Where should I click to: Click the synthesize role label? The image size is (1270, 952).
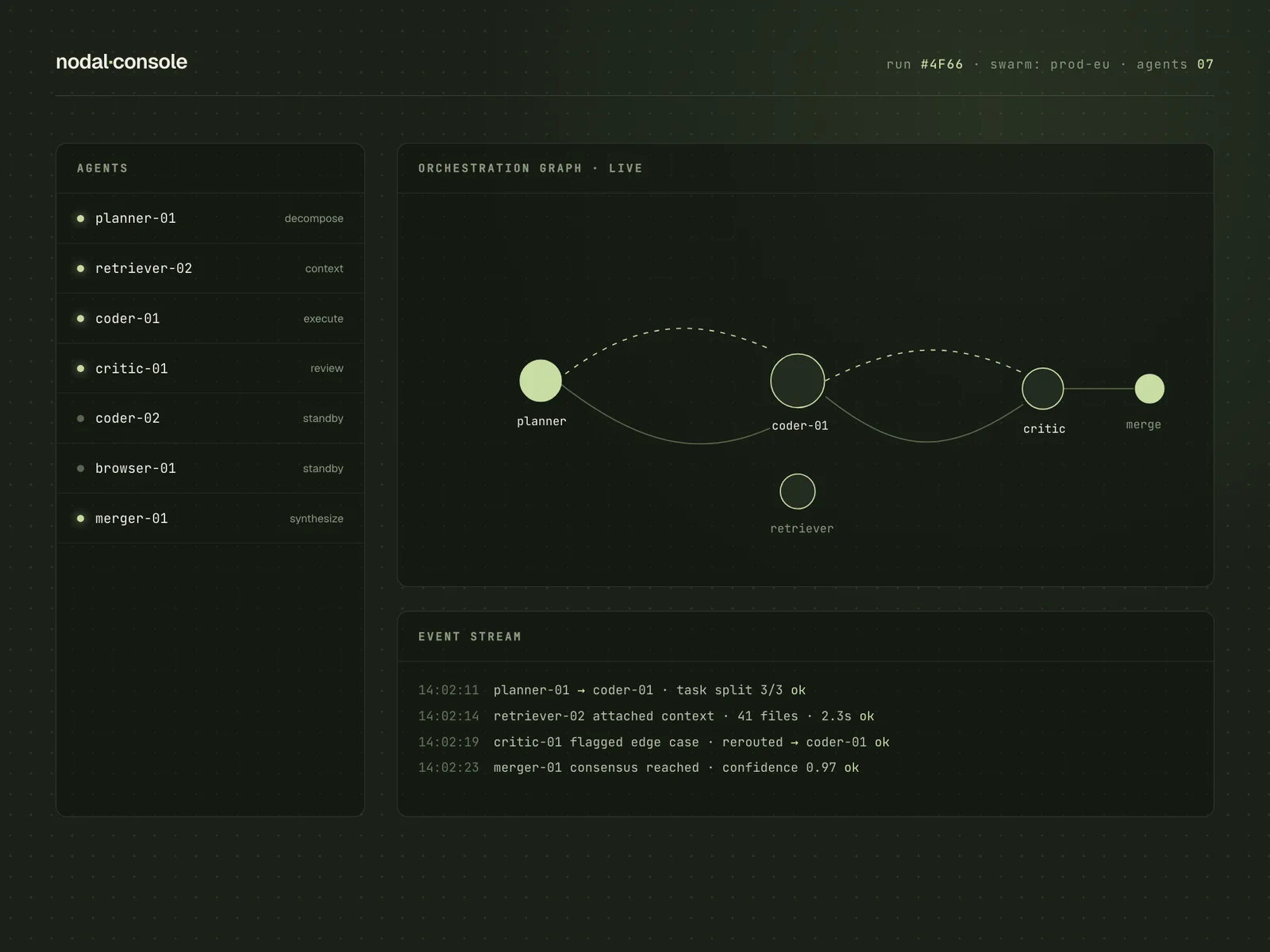[x=317, y=518]
